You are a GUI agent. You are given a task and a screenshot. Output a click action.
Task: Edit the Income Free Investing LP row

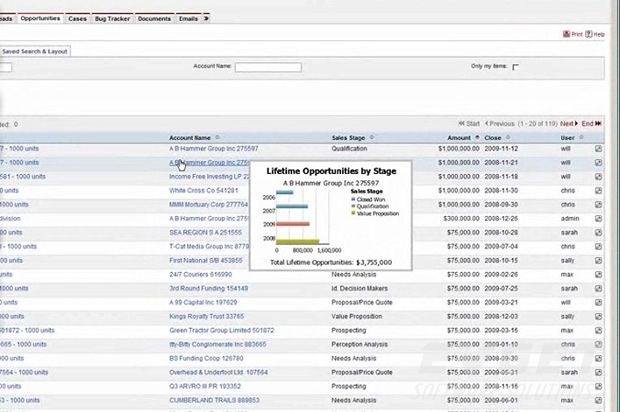point(598,177)
